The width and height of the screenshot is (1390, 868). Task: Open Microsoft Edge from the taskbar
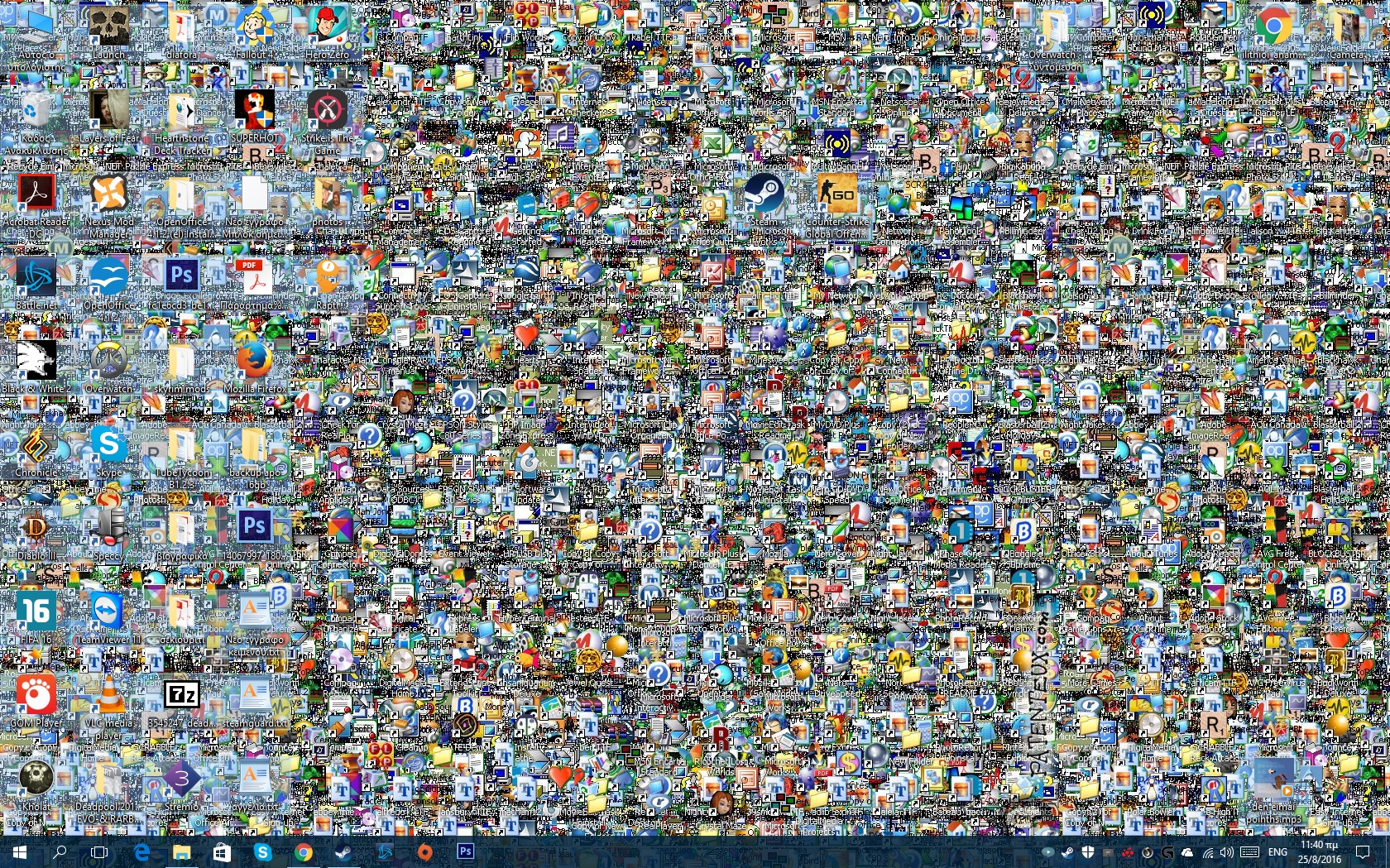click(x=141, y=851)
